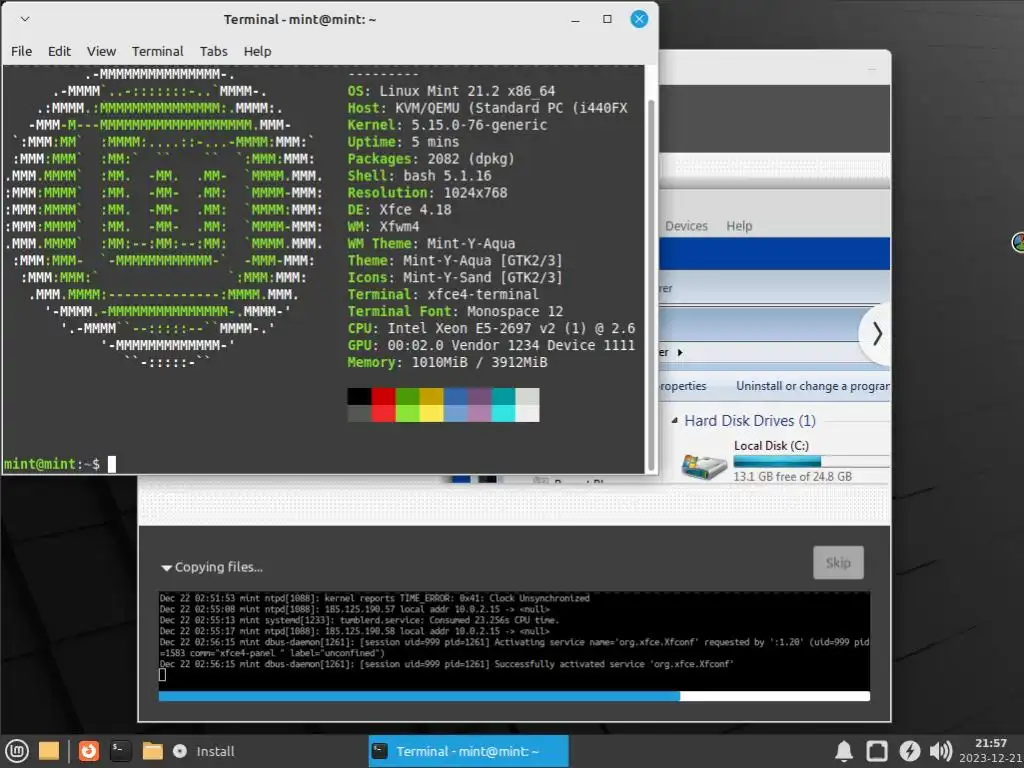
Task: Click the display tray icon beside the bell
Action: click(x=876, y=751)
